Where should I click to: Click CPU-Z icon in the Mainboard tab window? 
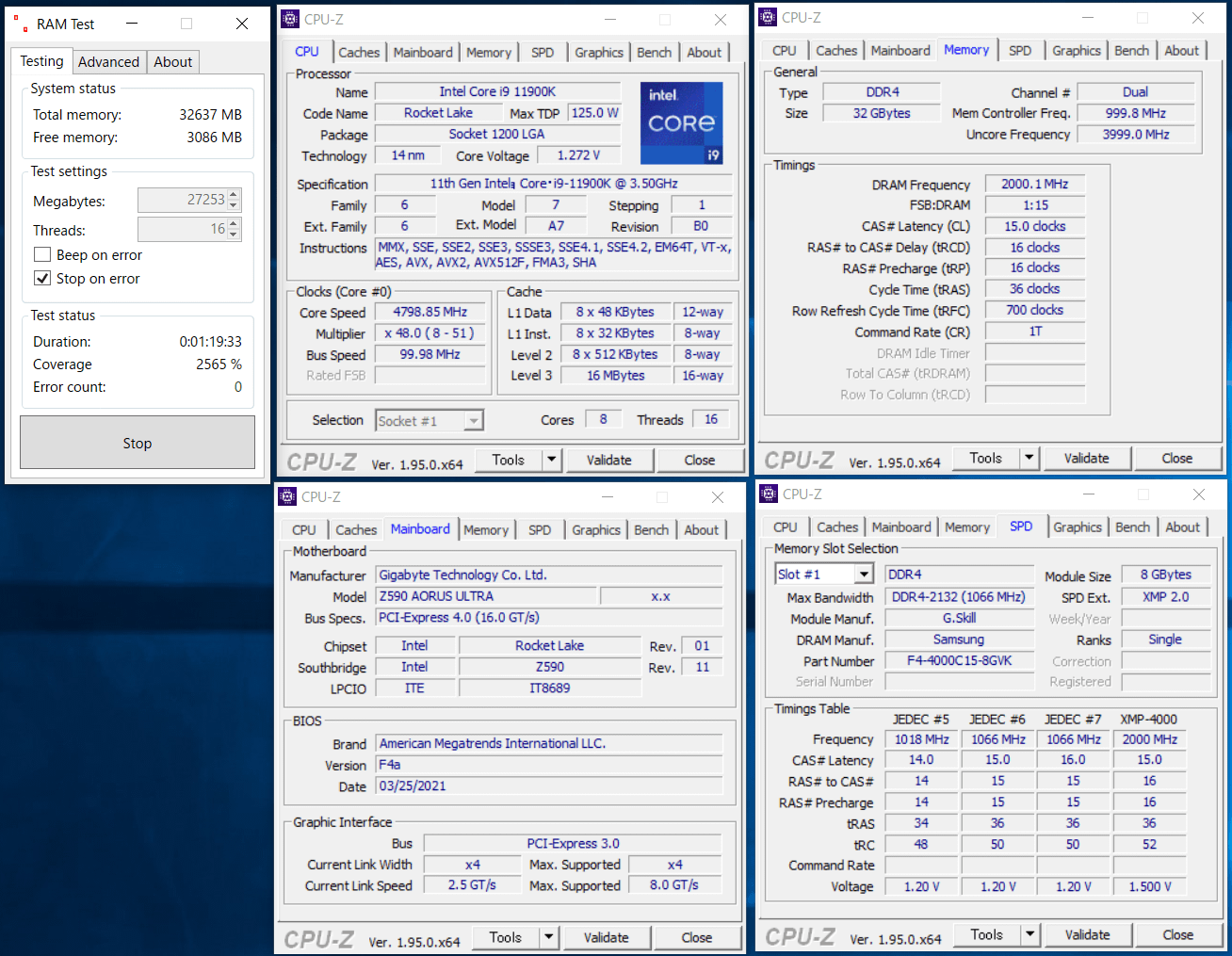[287, 496]
